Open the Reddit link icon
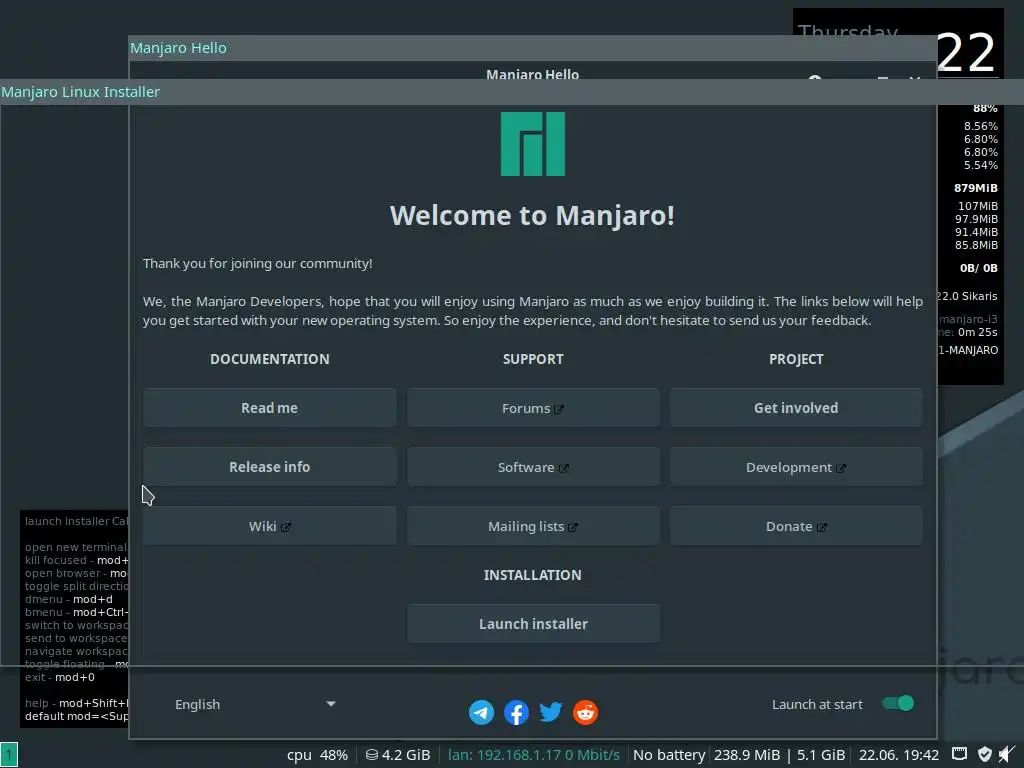This screenshot has width=1024, height=768. [x=585, y=712]
